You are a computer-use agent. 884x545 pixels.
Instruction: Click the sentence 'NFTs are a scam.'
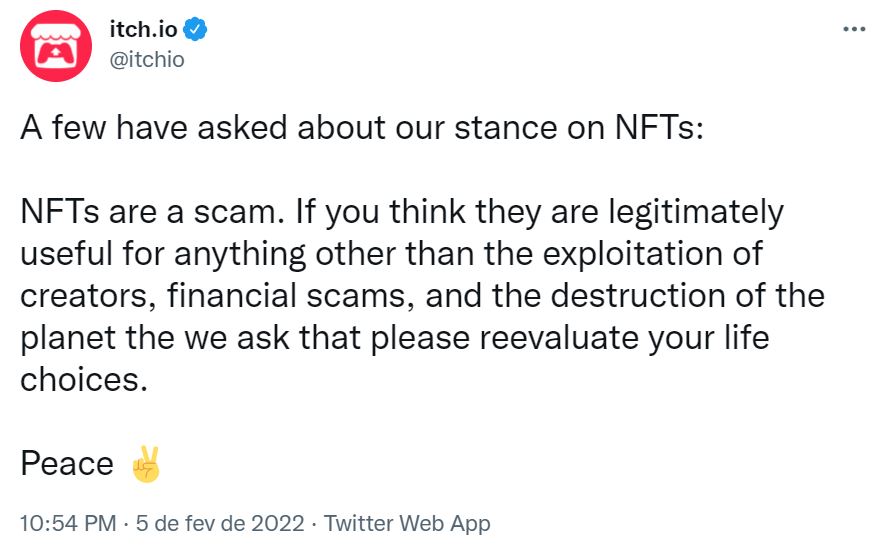(x=152, y=212)
